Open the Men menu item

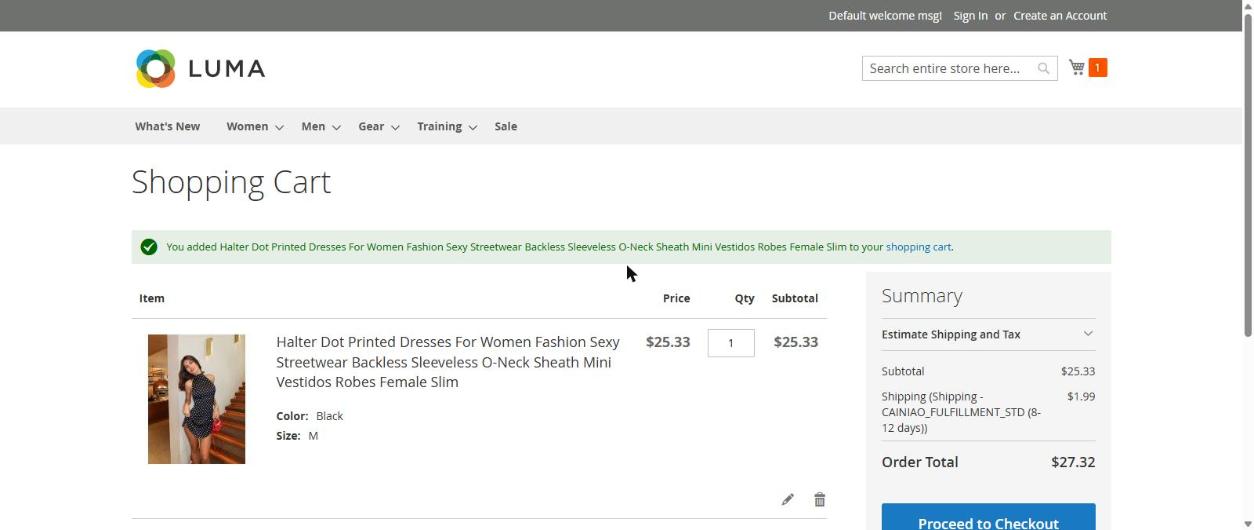[x=313, y=126]
